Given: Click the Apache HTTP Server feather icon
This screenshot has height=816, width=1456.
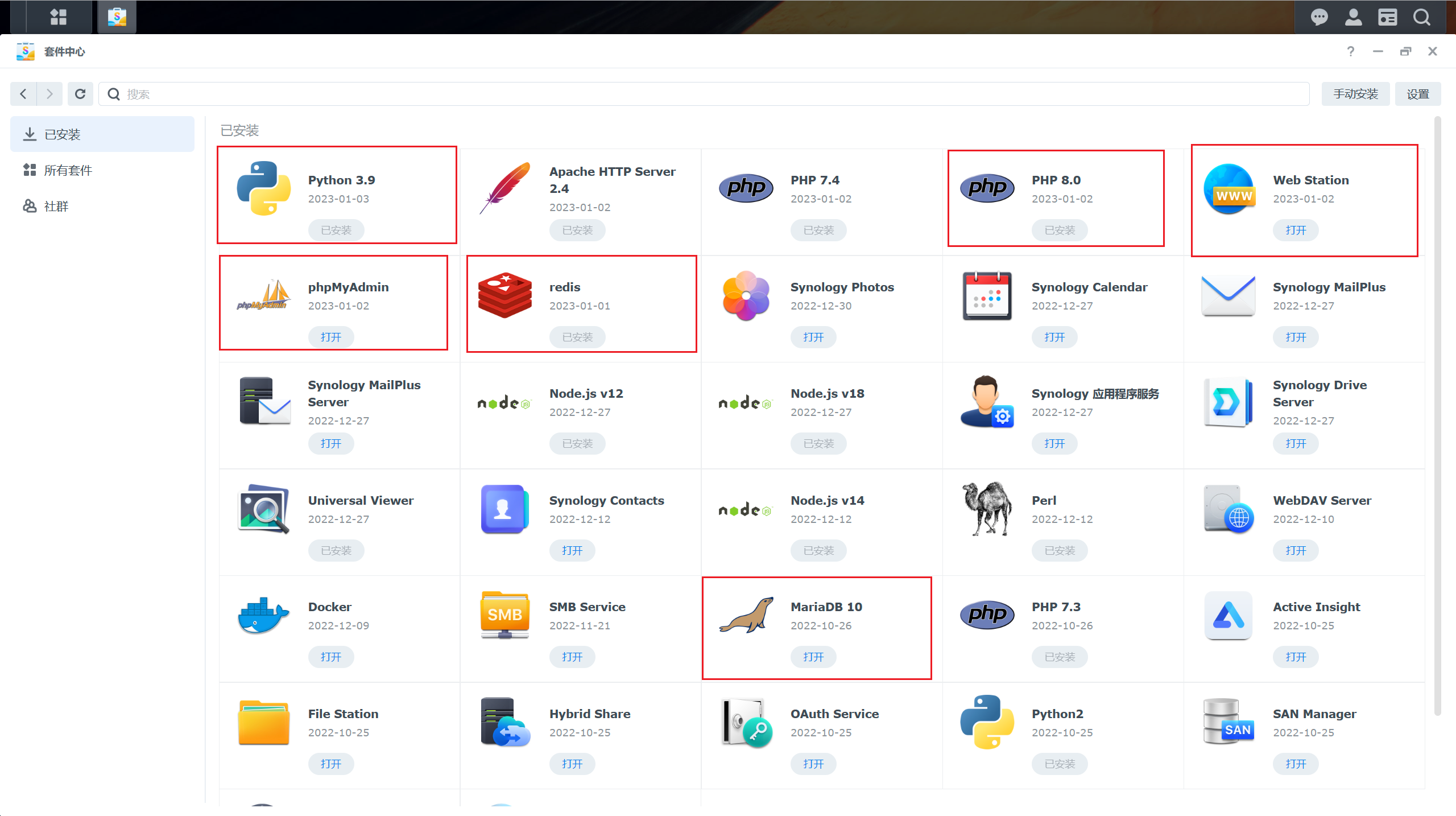Looking at the screenshot, I should pos(505,188).
